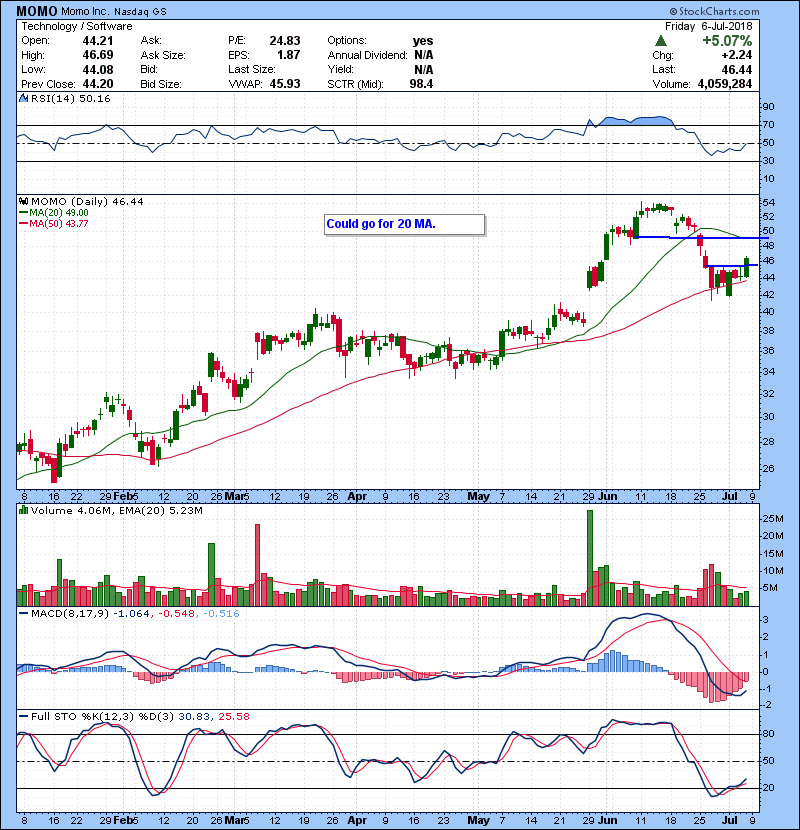The image size is (800, 830).
Task: Click the StockCharts.com watermark link
Action: [718, 11]
